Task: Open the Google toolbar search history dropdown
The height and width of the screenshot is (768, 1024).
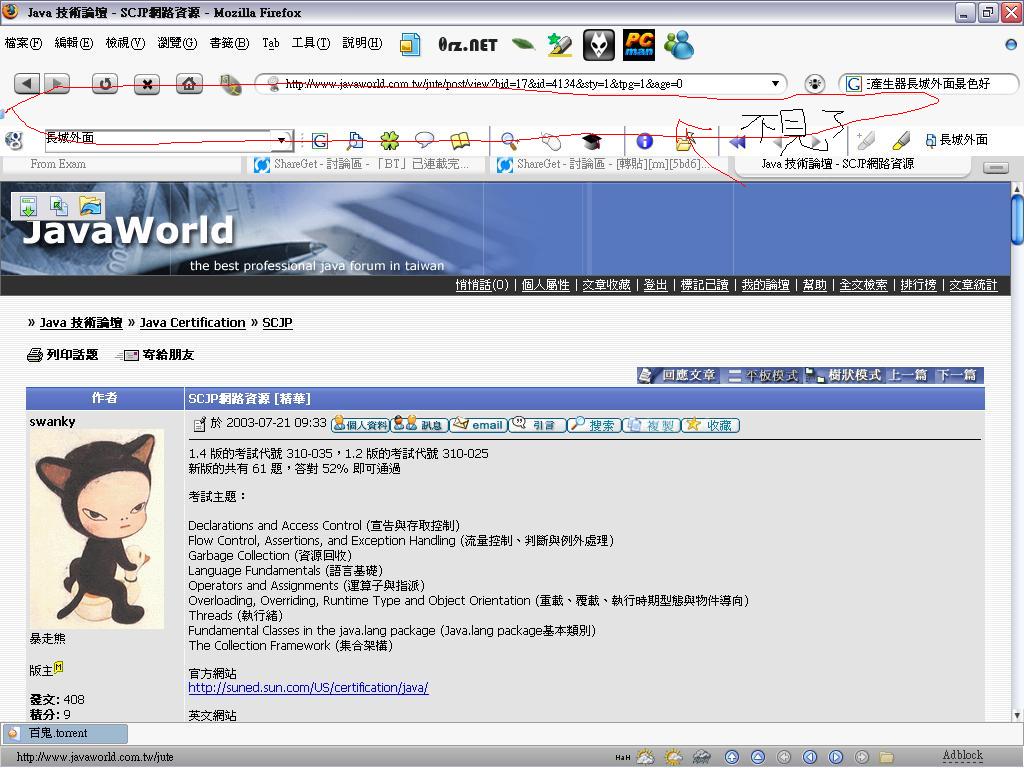Action: [282, 141]
